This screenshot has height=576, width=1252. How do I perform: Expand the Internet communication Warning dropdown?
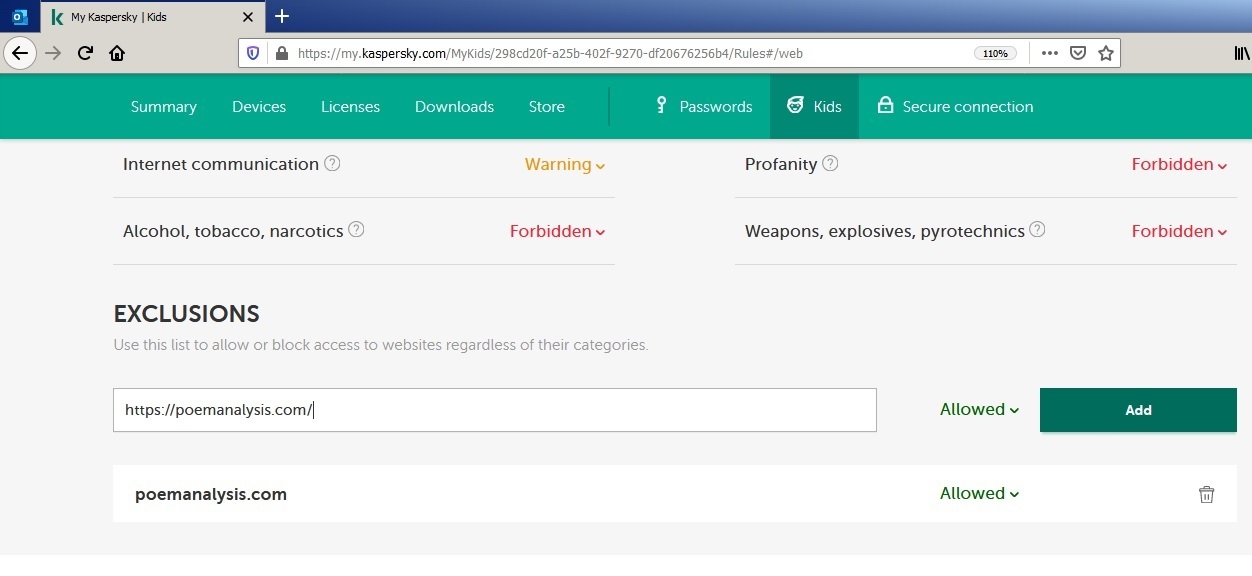coord(565,165)
